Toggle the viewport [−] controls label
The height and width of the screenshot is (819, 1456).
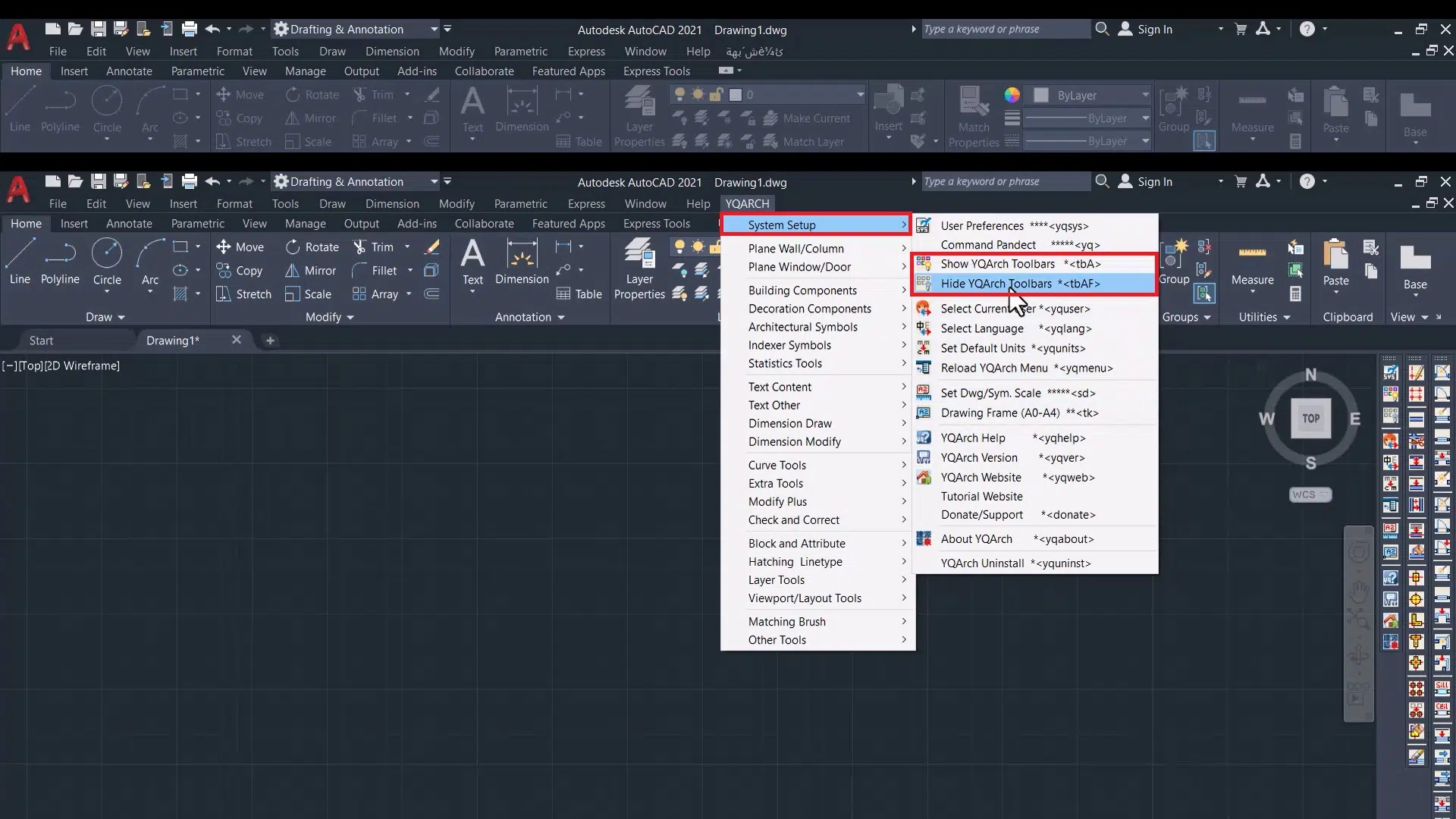[8, 366]
